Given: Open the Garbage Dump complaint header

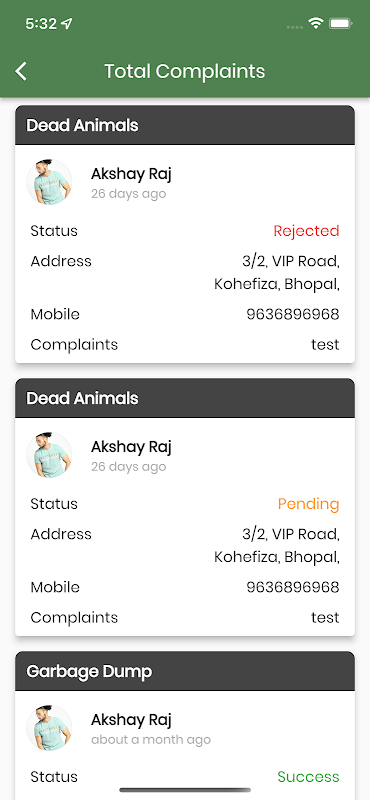Looking at the screenshot, I should (x=185, y=671).
